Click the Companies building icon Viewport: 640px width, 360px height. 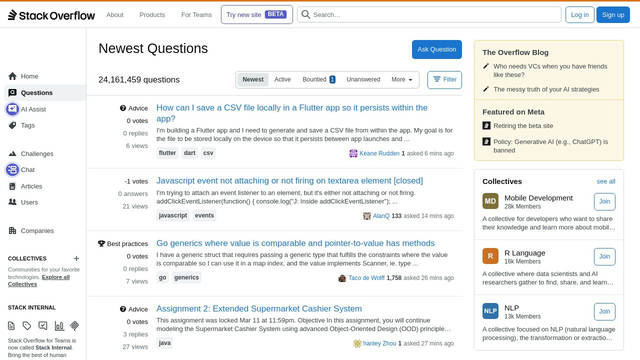click(13, 231)
